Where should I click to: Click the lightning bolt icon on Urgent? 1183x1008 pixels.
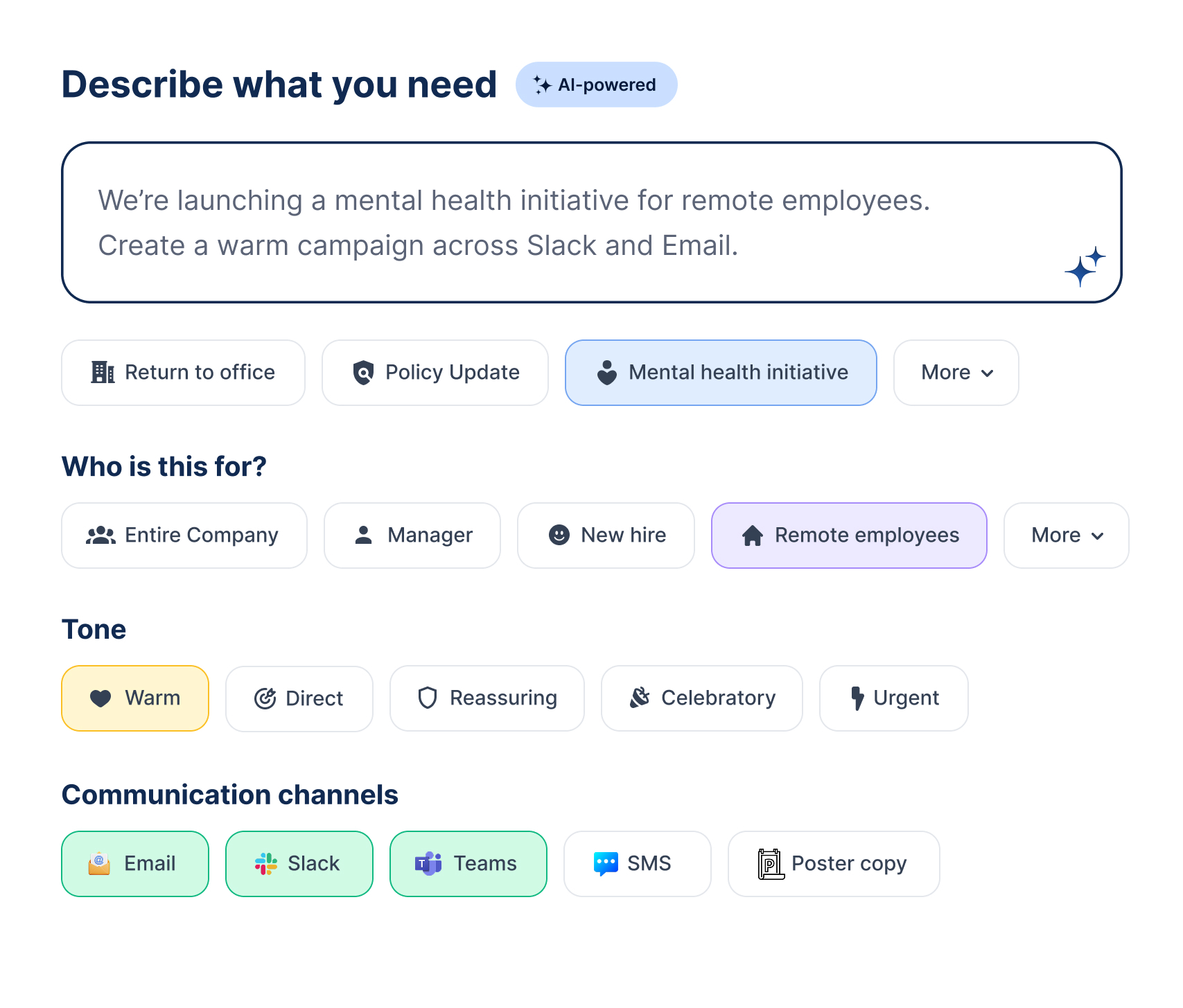tap(857, 698)
